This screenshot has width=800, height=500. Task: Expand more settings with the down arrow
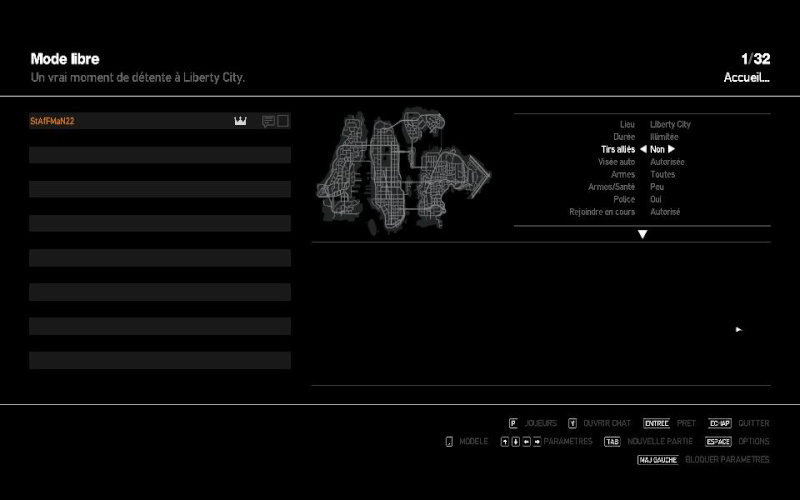coord(642,234)
